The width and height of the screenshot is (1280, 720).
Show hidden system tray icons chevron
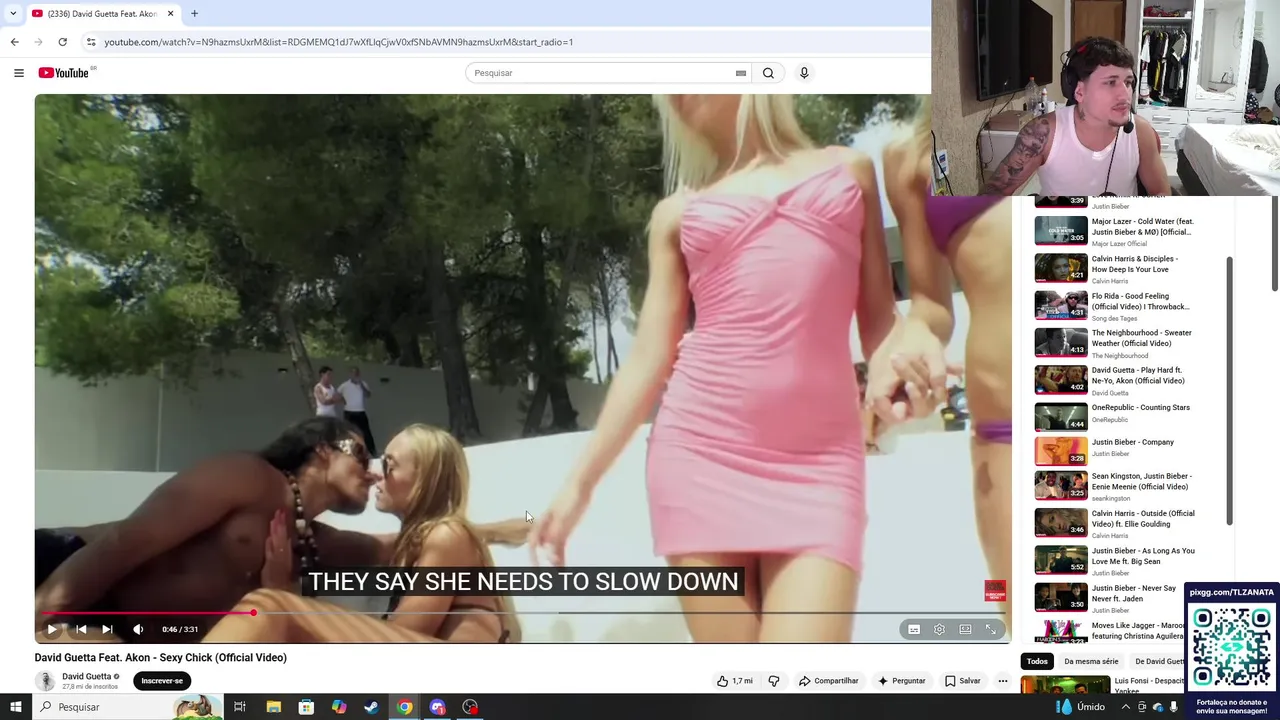(1125, 707)
